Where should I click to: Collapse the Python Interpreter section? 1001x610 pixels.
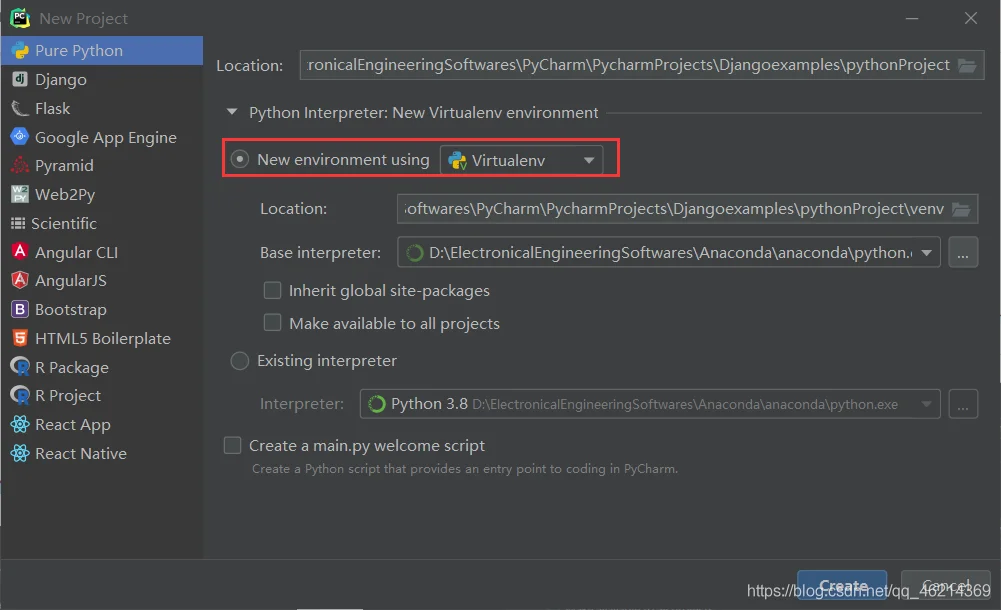coord(232,112)
